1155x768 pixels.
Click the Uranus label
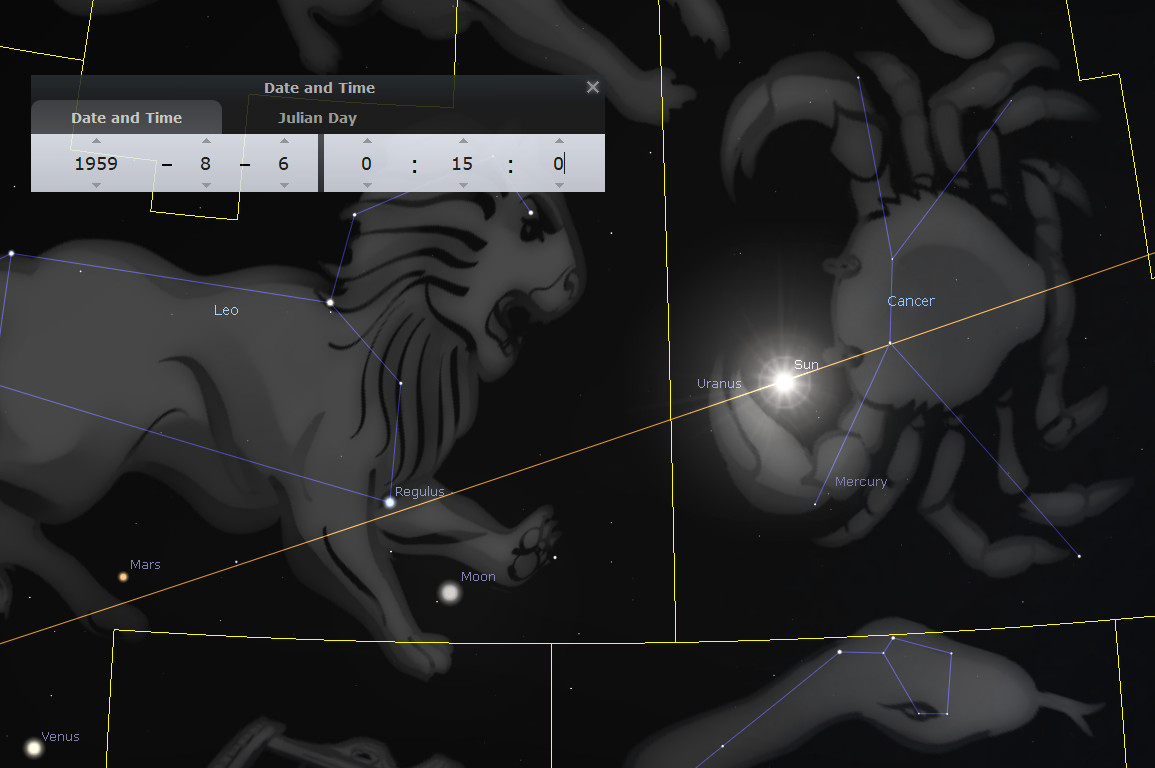coord(719,384)
